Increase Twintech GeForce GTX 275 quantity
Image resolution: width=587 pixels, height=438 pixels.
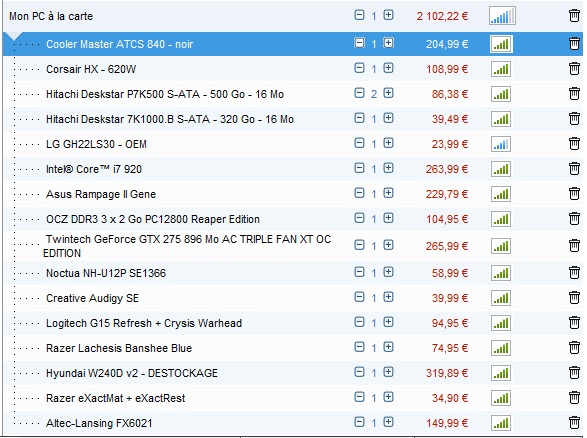388,245
